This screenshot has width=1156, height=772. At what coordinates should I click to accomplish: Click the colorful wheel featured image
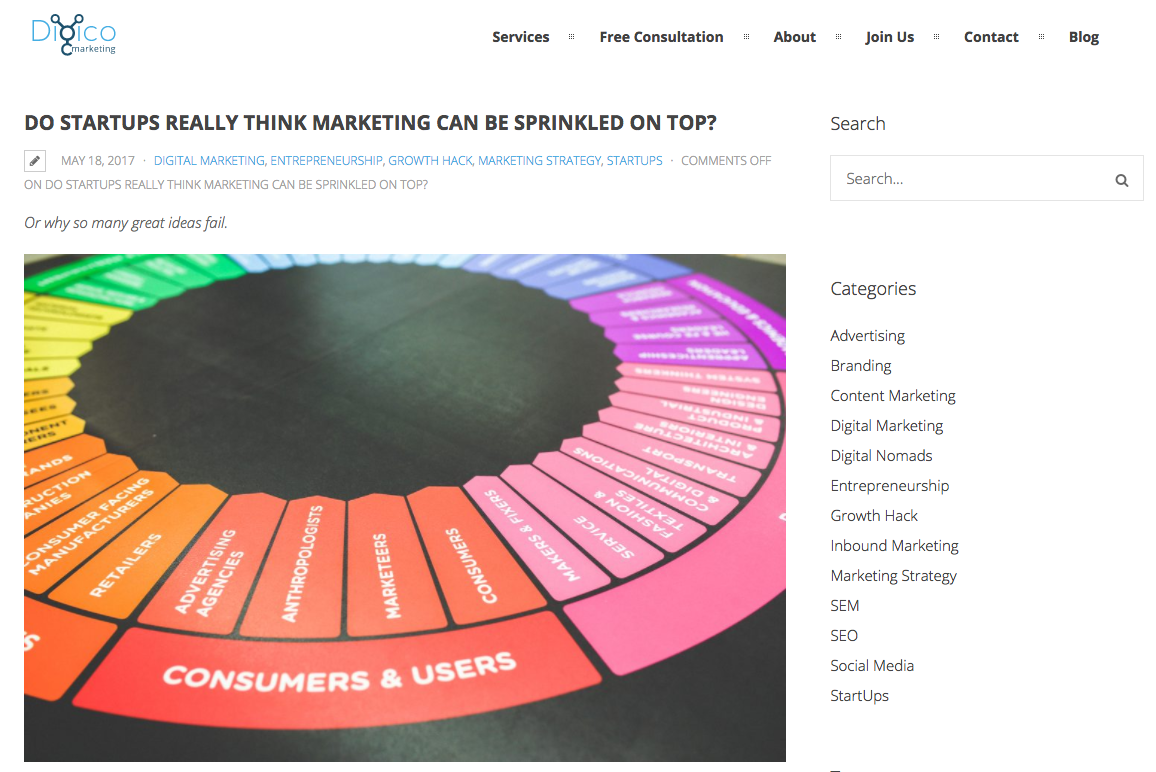(x=404, y=507)
